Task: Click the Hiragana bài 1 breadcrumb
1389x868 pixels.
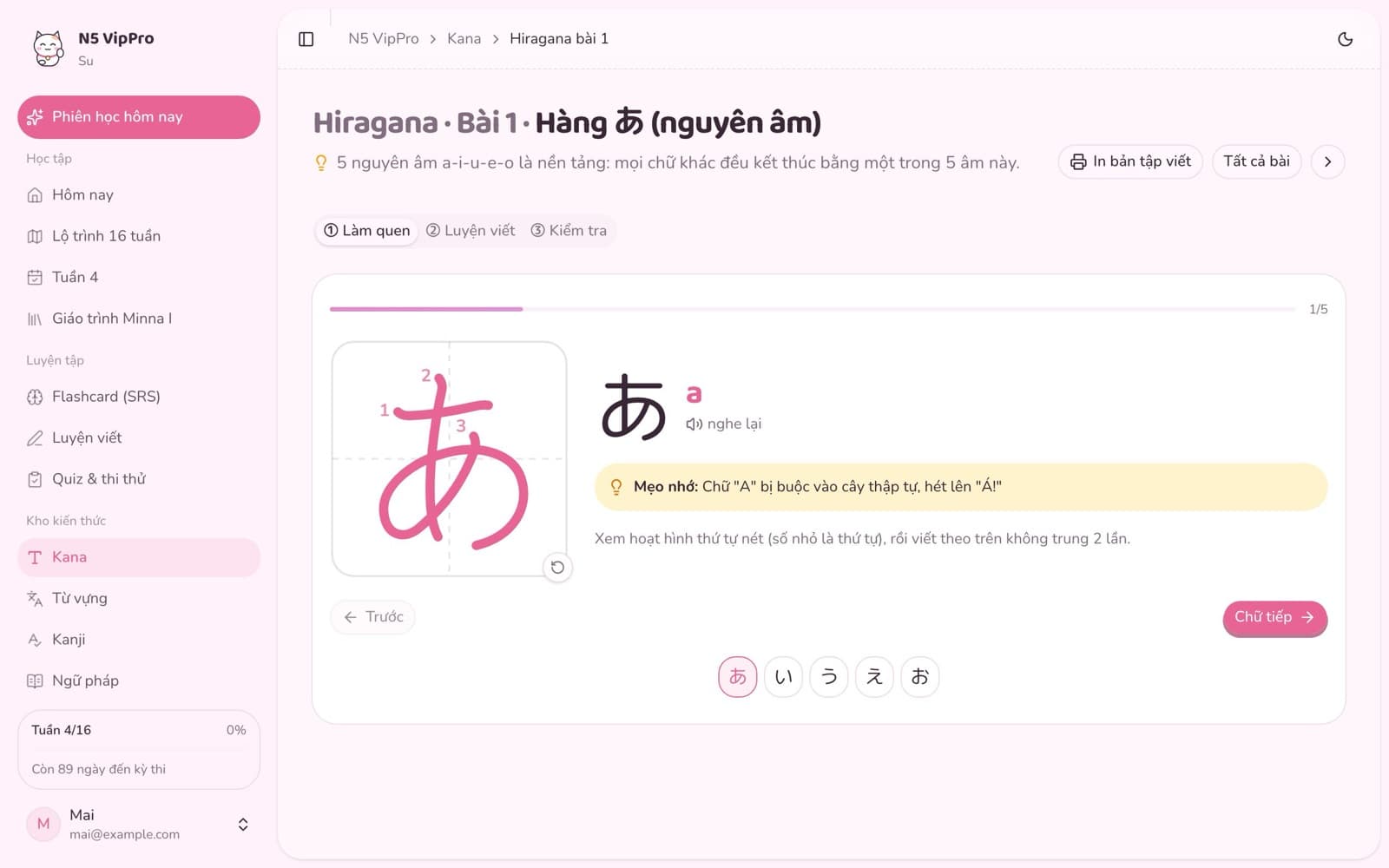Action: [x=559, y=39]
